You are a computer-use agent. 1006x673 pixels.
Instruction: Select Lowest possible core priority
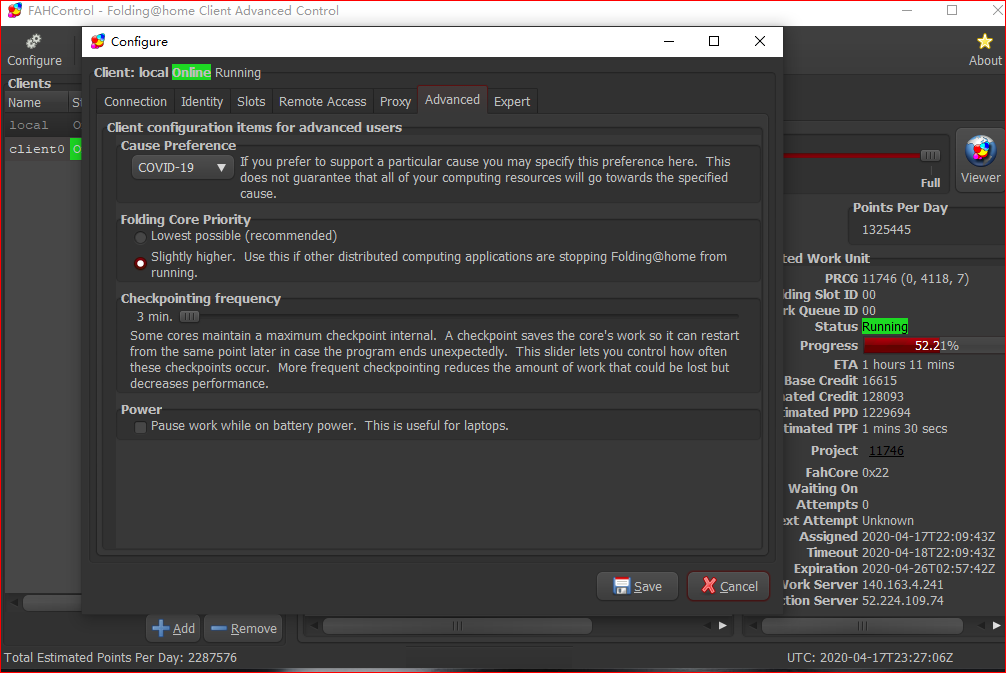141,237
